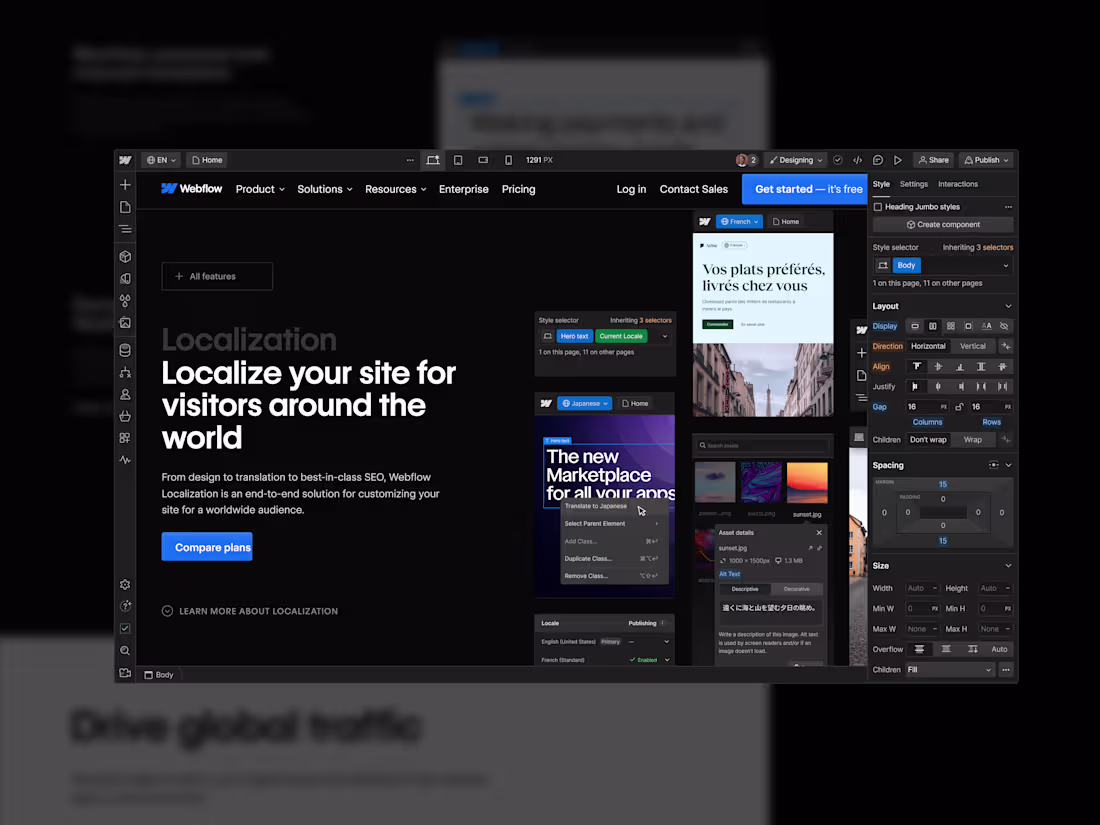Image resolution: width=1100 pixels, height=825 pixels.
Task: Open the CMS Collections panel
Action: click(x=124, y=352)
